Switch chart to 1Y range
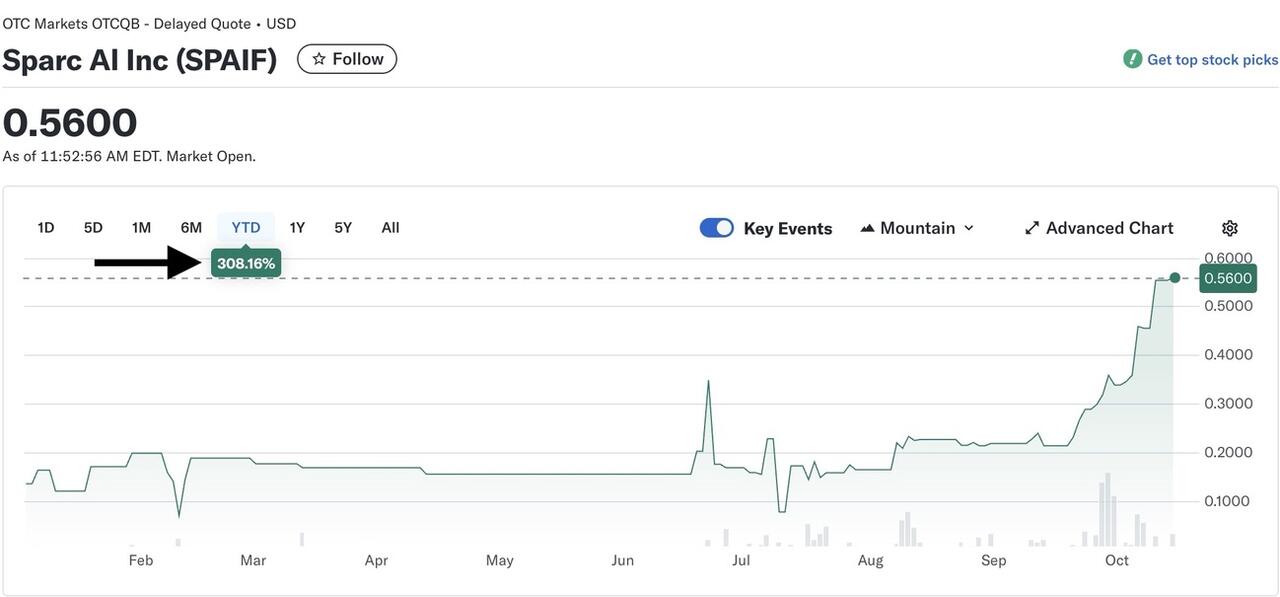1280x597 pixels. pos(297,228)
